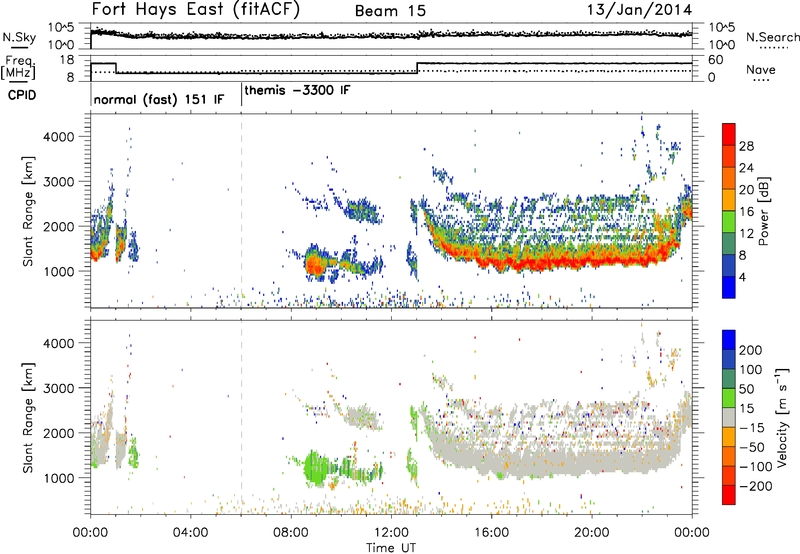Click the 'Beam 15' label
Screen dimensions: 800x554
pyautogui.click(x=390, y=11)
